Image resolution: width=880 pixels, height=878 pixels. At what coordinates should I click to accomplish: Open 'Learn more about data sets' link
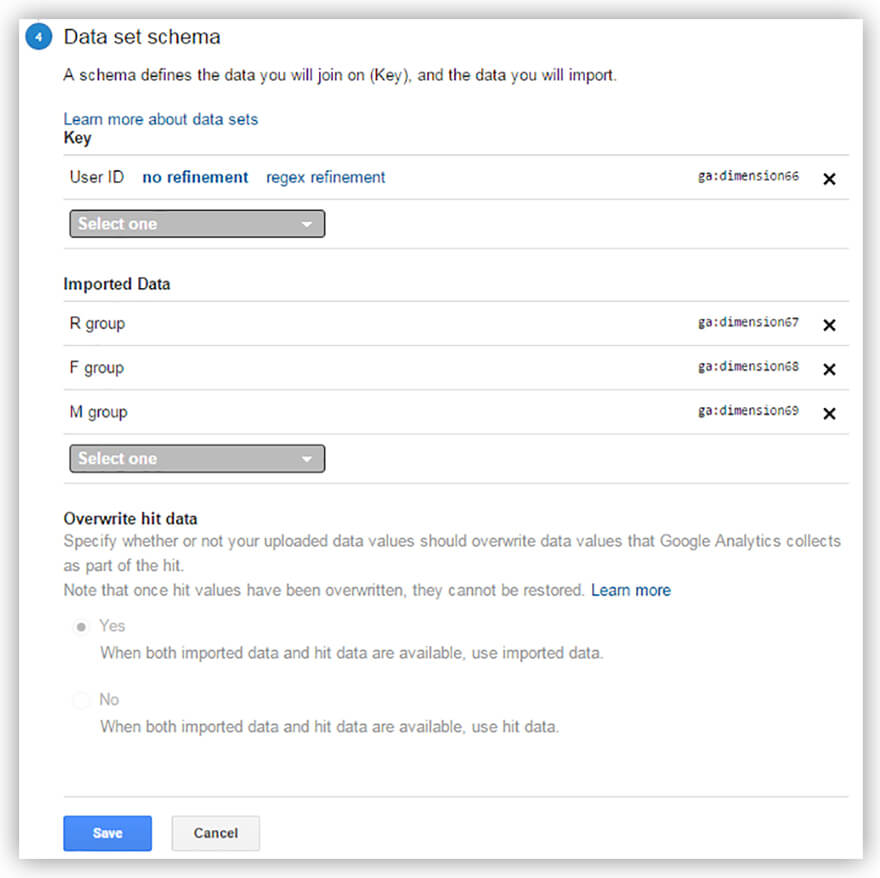point(160,119)
